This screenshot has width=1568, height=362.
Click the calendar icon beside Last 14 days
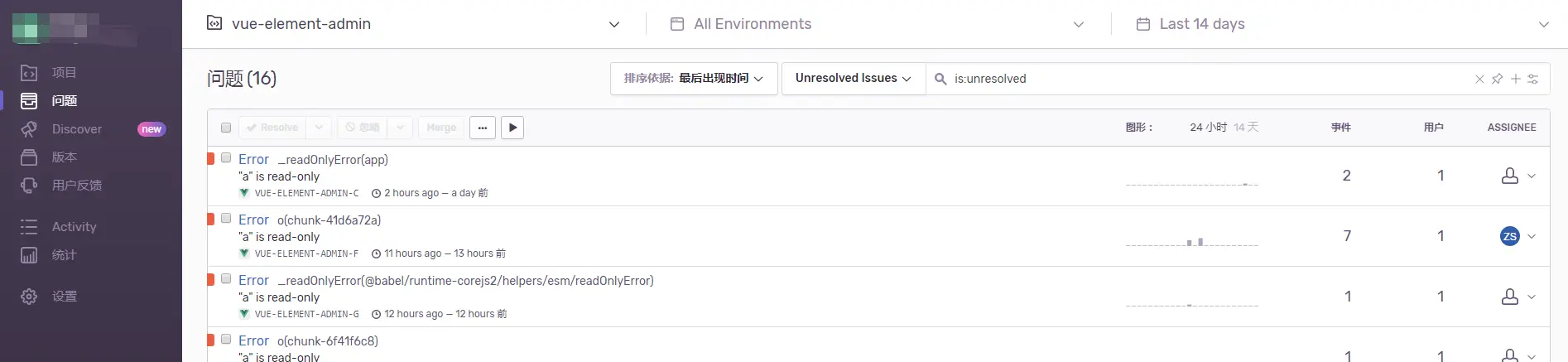[1143, 24]
